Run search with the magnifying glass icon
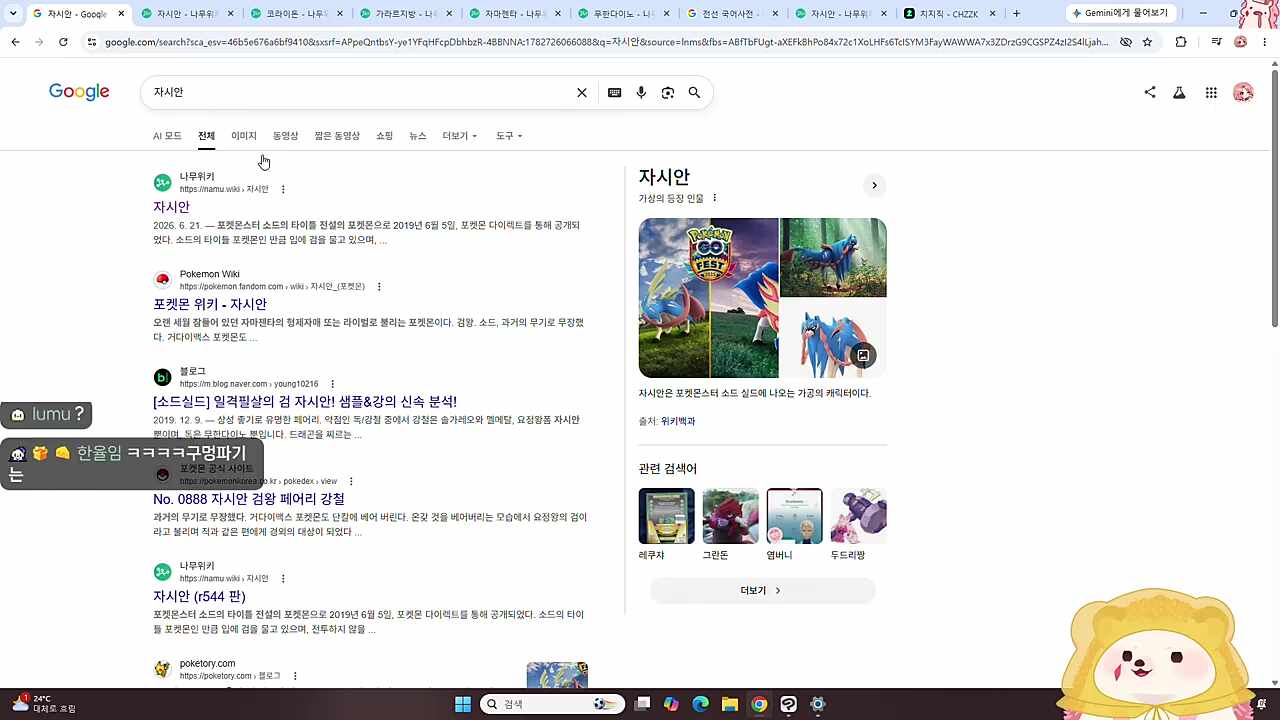The height and width of the screenshot is (720, 1280). click(x=694, y=92)
